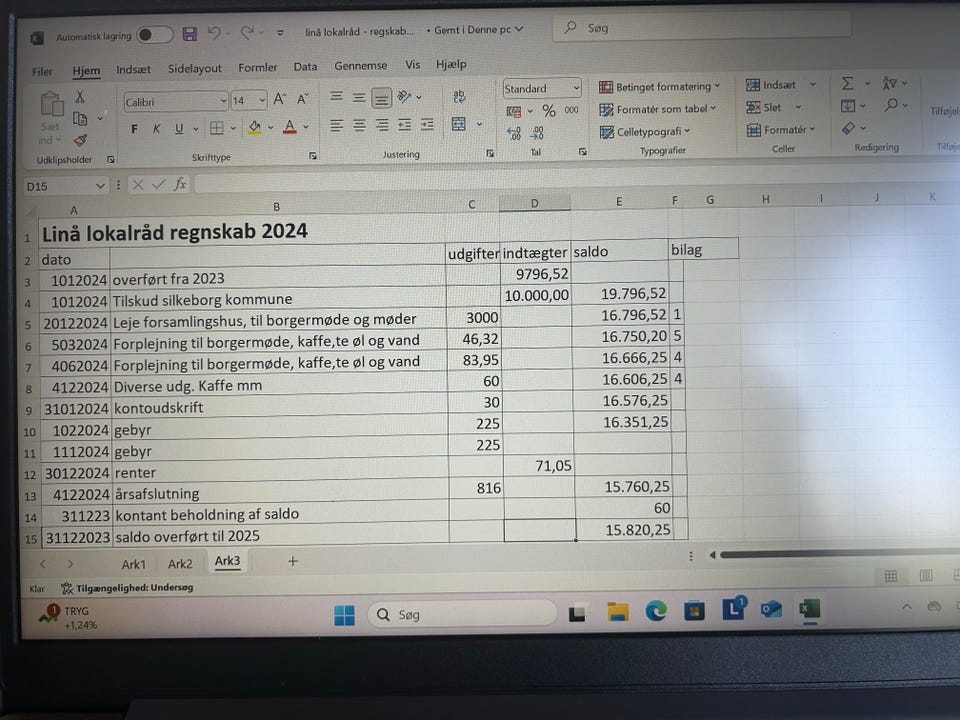Screen dimensions: 960x720
Task: Click the Name Box showing D15
Action: (x=66, y=186)
